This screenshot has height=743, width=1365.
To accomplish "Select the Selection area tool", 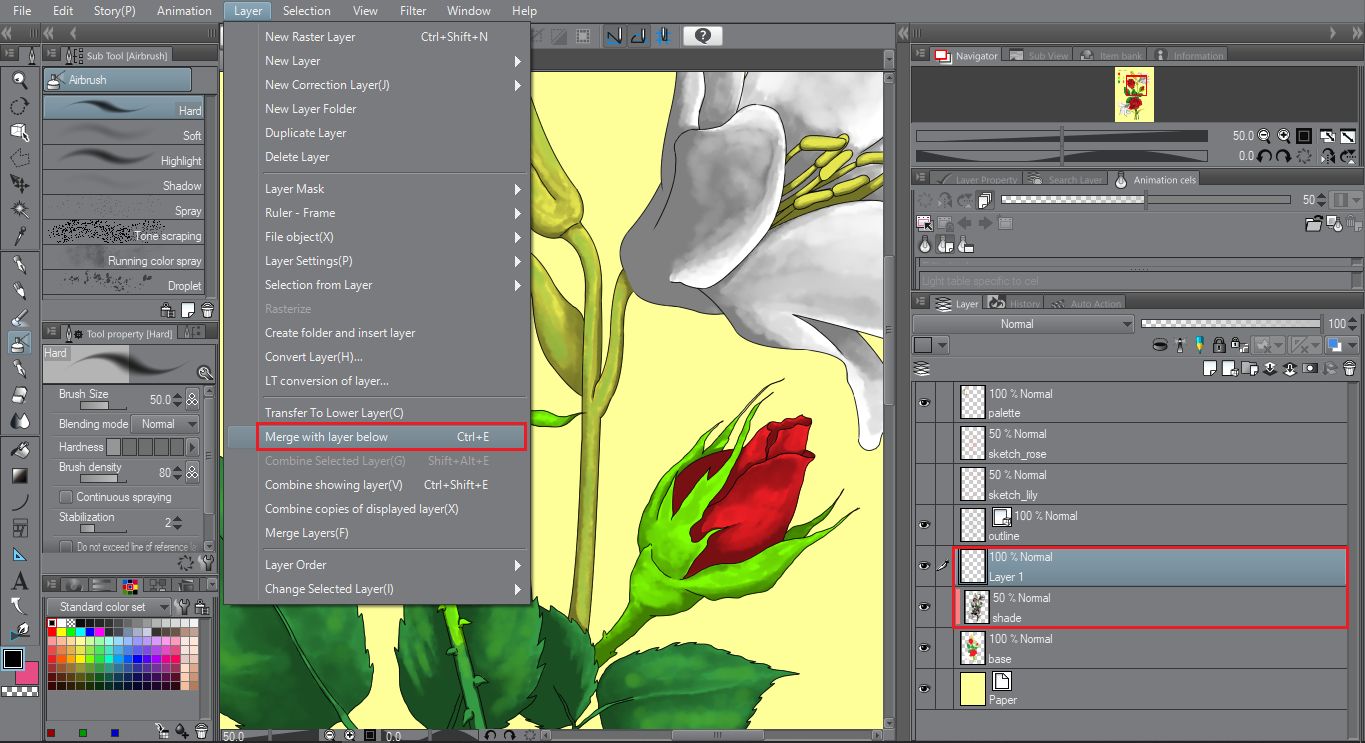I will tap(19, 158).
